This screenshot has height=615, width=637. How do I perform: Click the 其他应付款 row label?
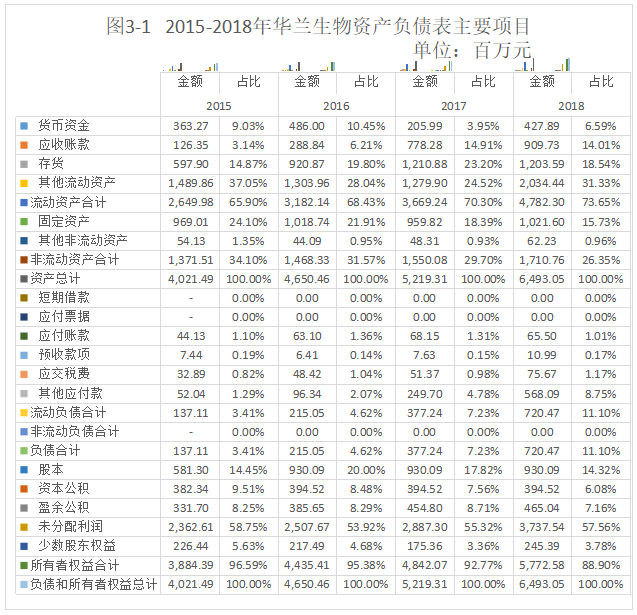70,393
